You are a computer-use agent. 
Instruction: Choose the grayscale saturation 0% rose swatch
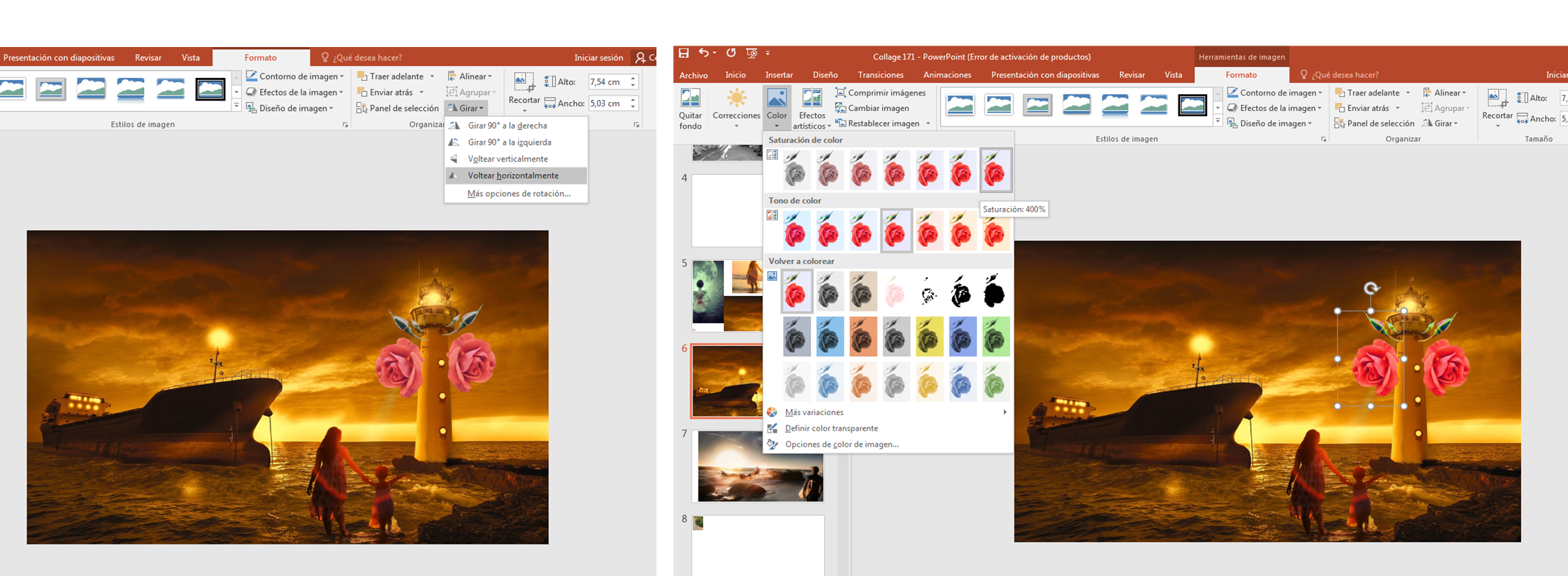click(795, 170)
